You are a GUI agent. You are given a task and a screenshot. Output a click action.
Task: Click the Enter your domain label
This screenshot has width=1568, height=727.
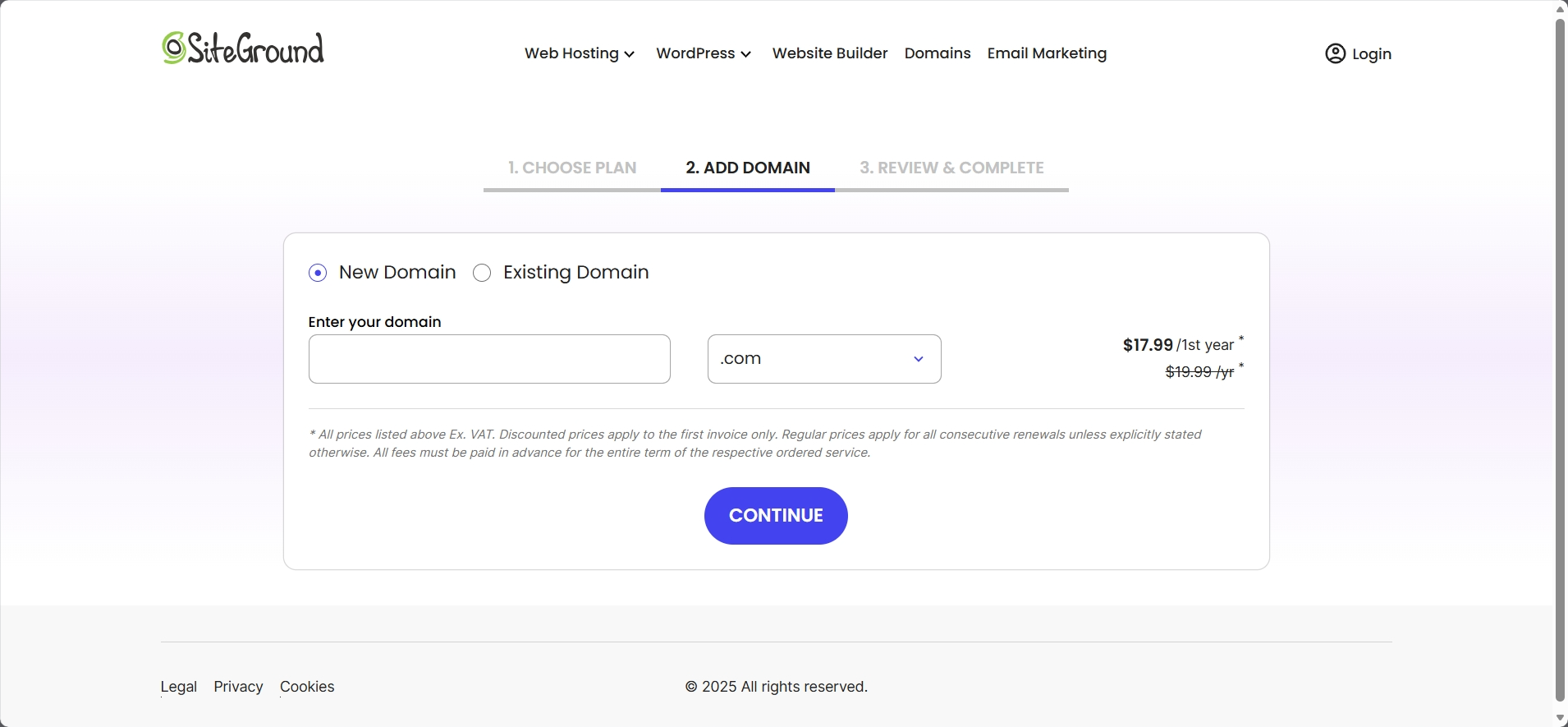point(375,322)
